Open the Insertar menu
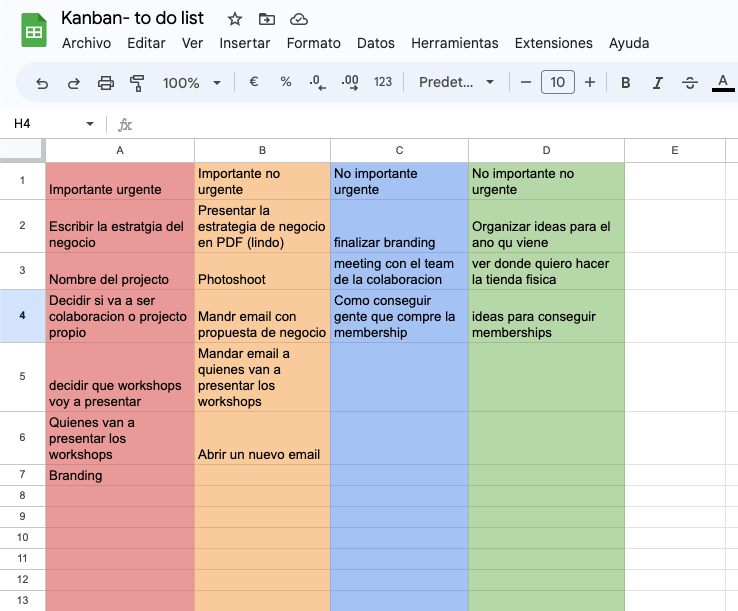 tap(245, 43)
